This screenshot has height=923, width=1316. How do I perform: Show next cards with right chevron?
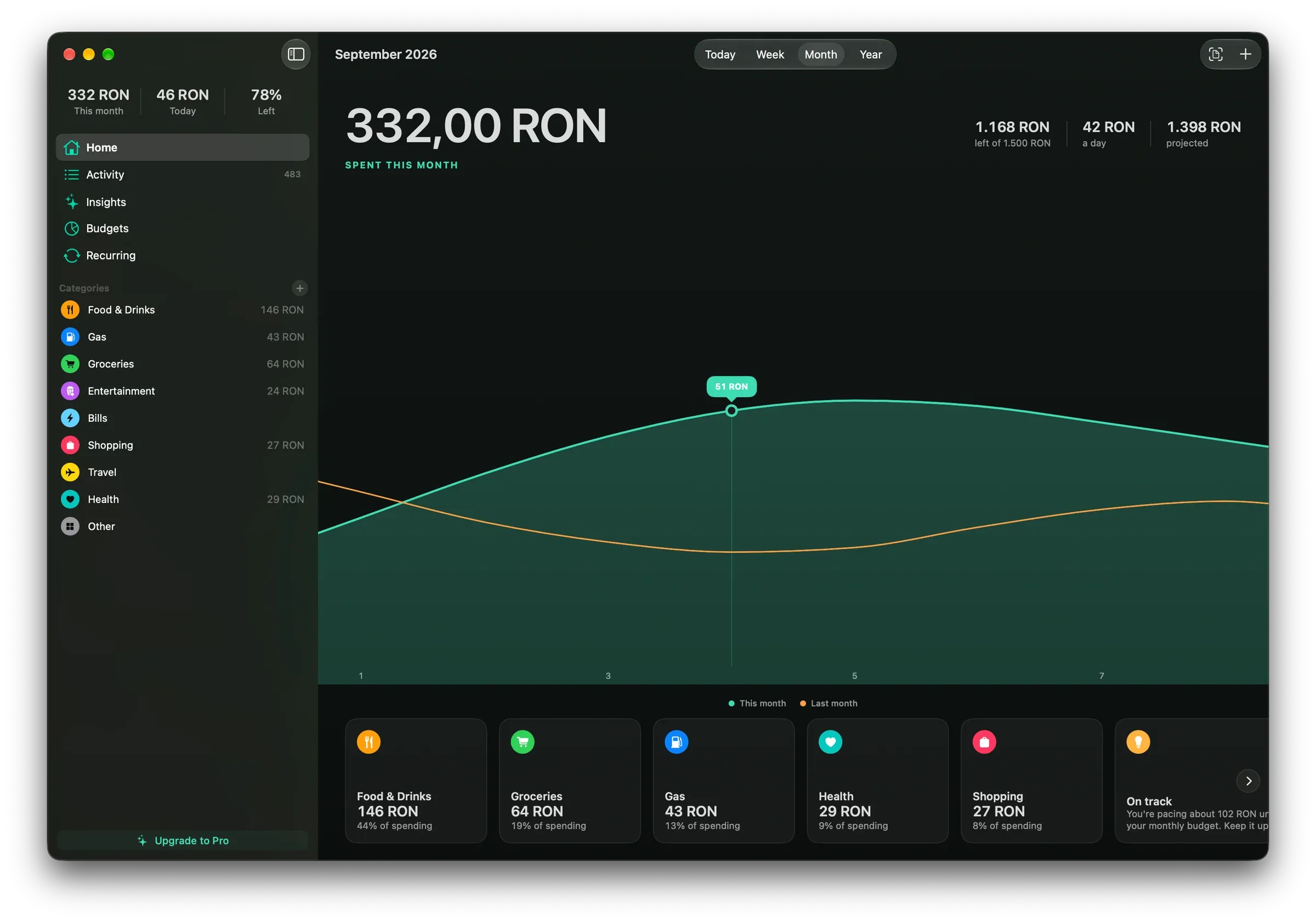[x=1249, y=781]
